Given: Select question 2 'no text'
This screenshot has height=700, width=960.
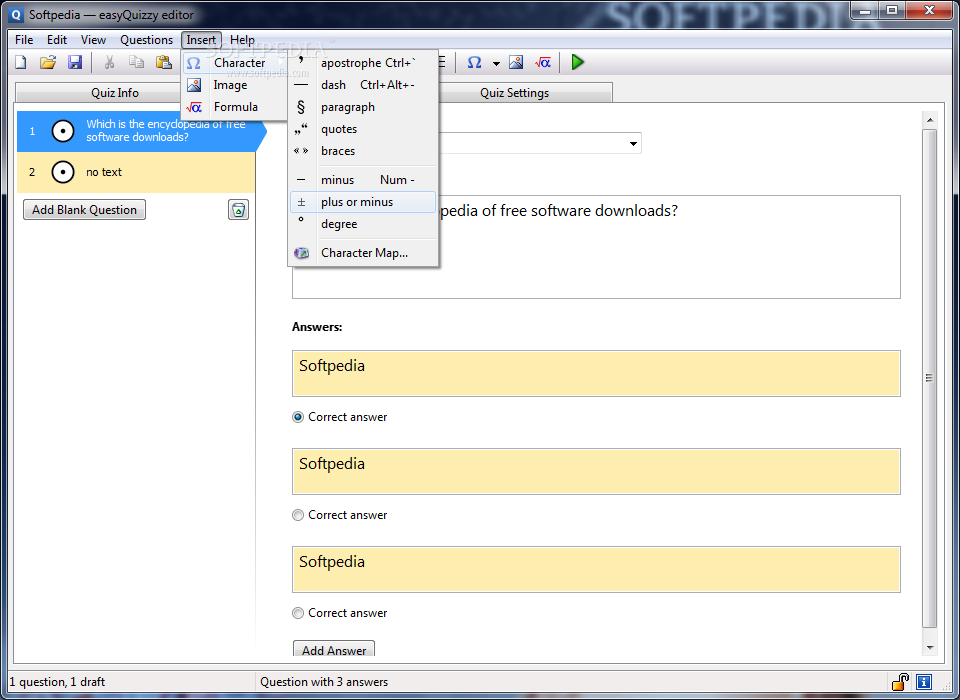Looking at the screenshot, I should 136,172.
